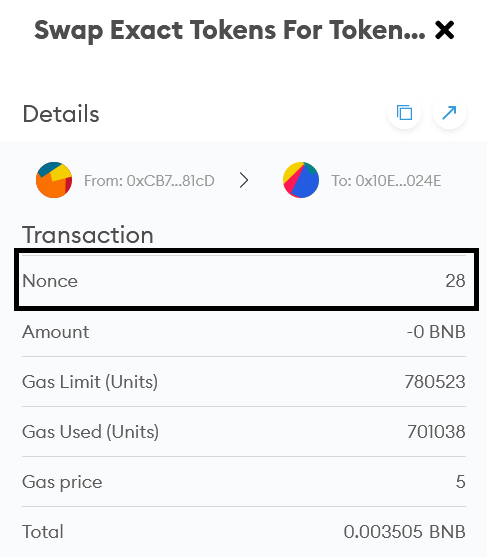
Task: Select the Amount row label
Action: [55, 332]
